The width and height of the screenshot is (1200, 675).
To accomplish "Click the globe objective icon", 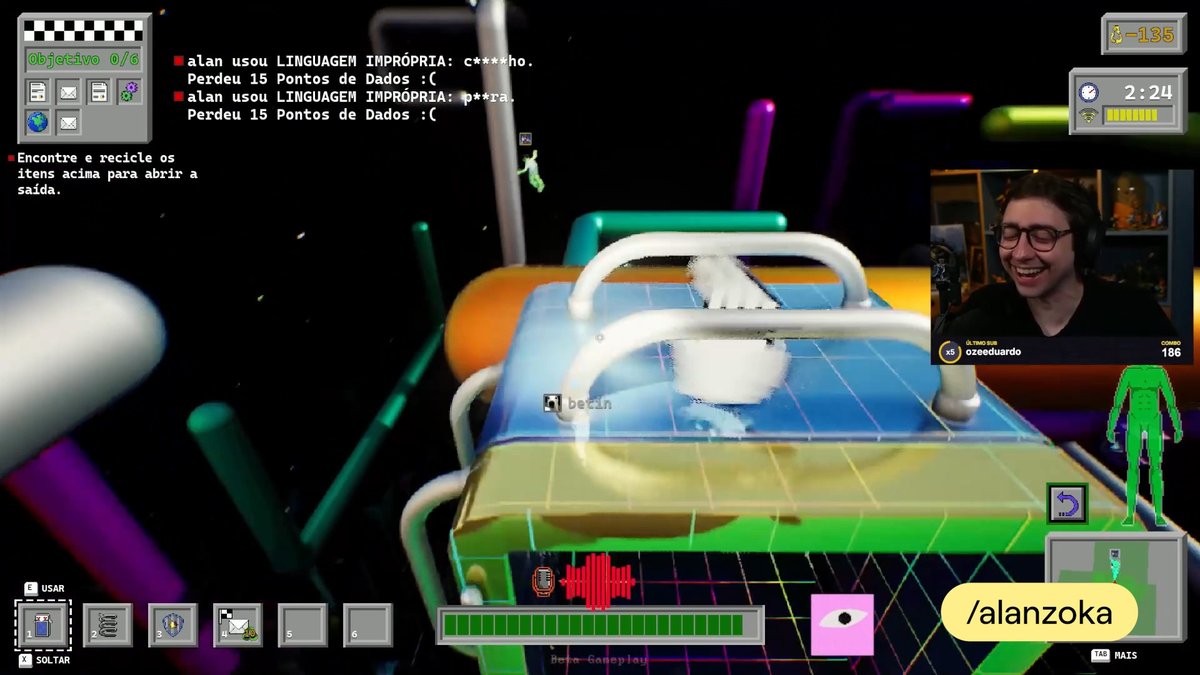I will 37,123.
